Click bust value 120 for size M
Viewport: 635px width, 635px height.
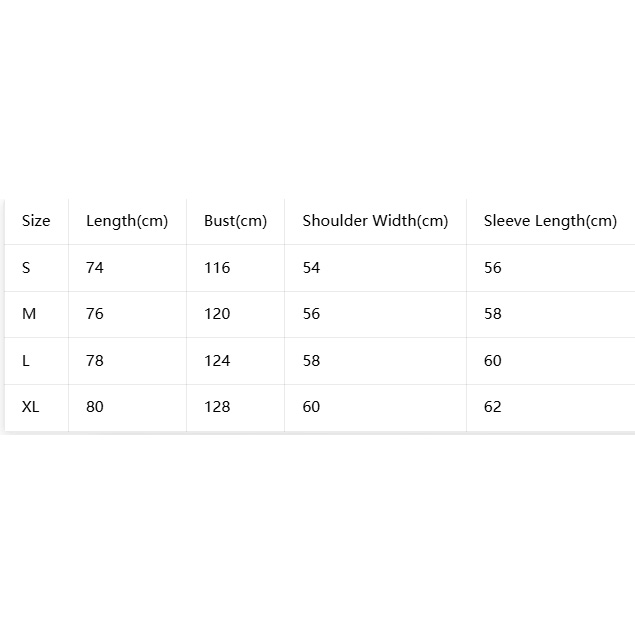pos(217,314)
